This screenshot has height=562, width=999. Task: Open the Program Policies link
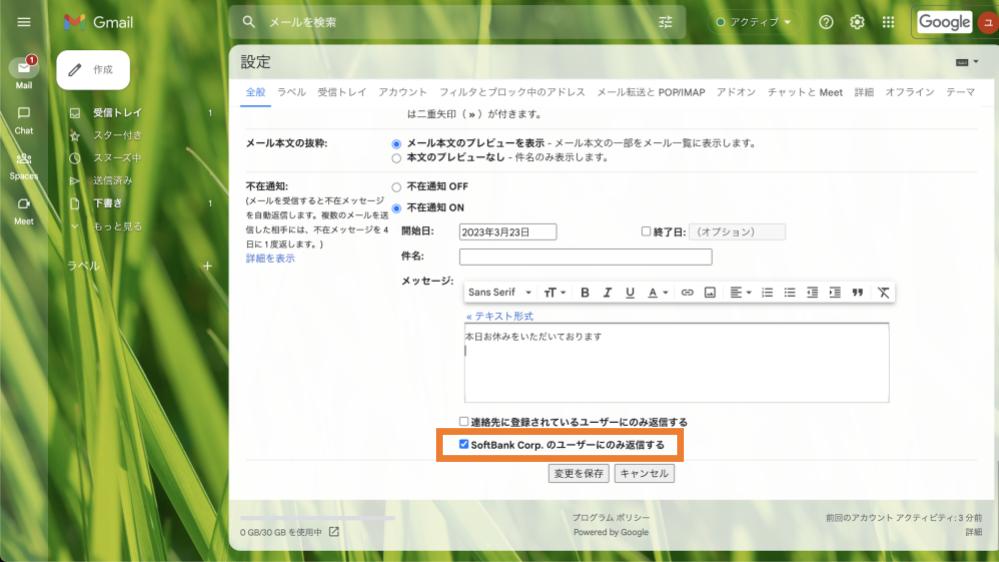click(x=610, y=517)
